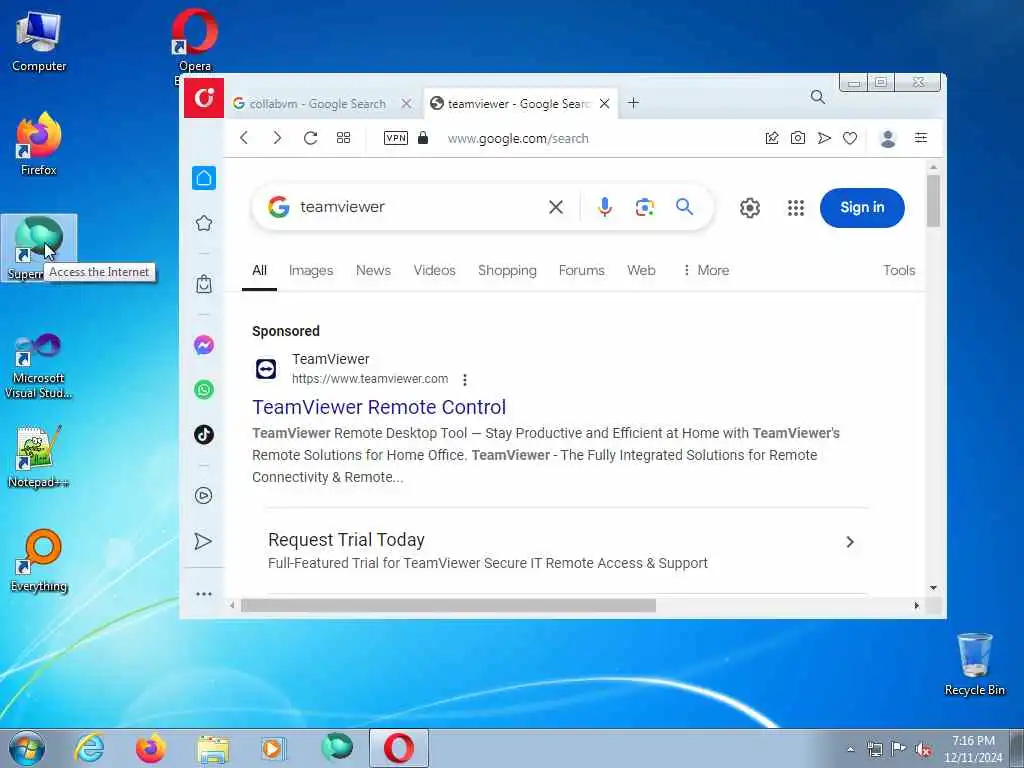This screenshot has width=1024, height=768.
Task: Close the collabvm Google Search tab
Action: coord(406,104)
